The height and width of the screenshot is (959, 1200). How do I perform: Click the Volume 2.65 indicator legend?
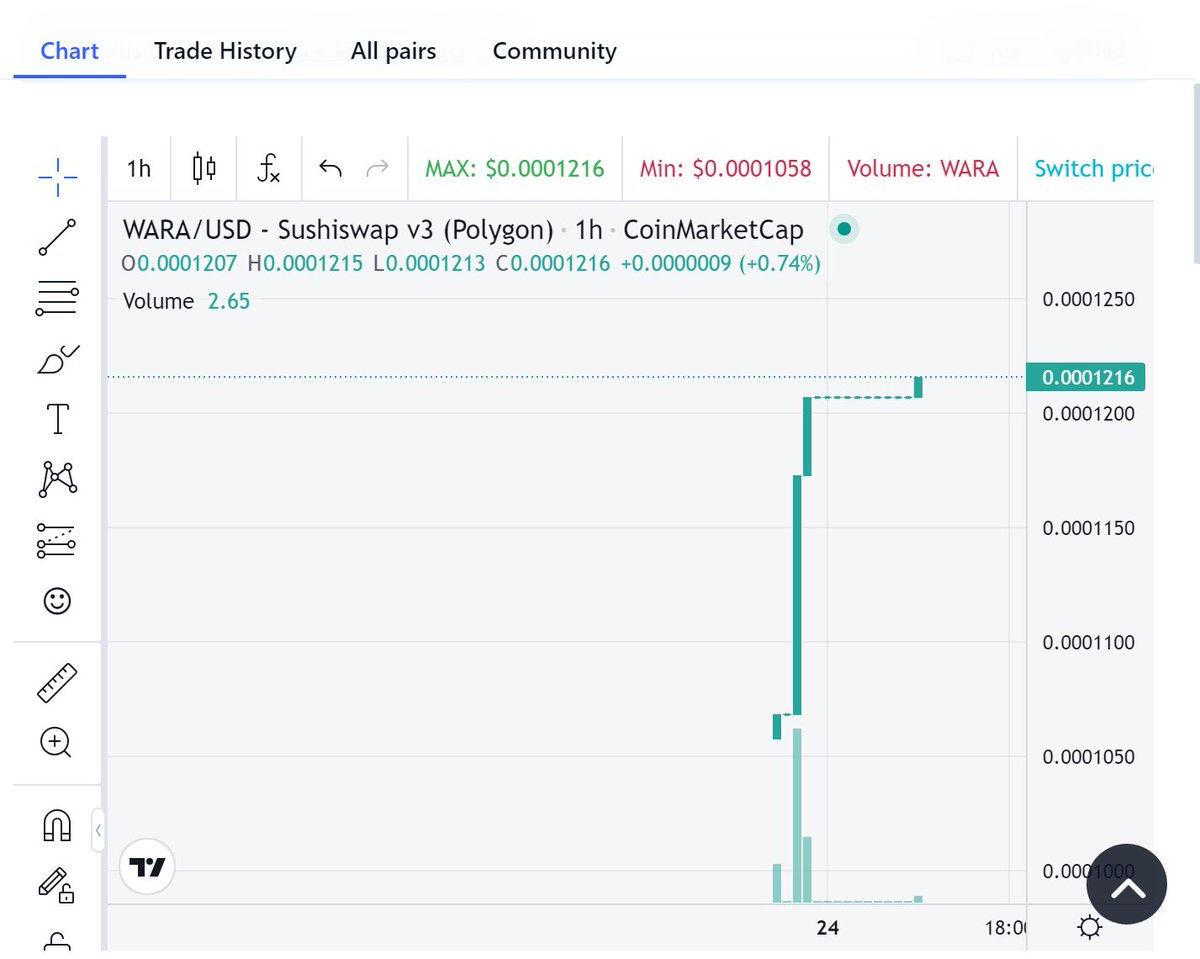point(186,301)
